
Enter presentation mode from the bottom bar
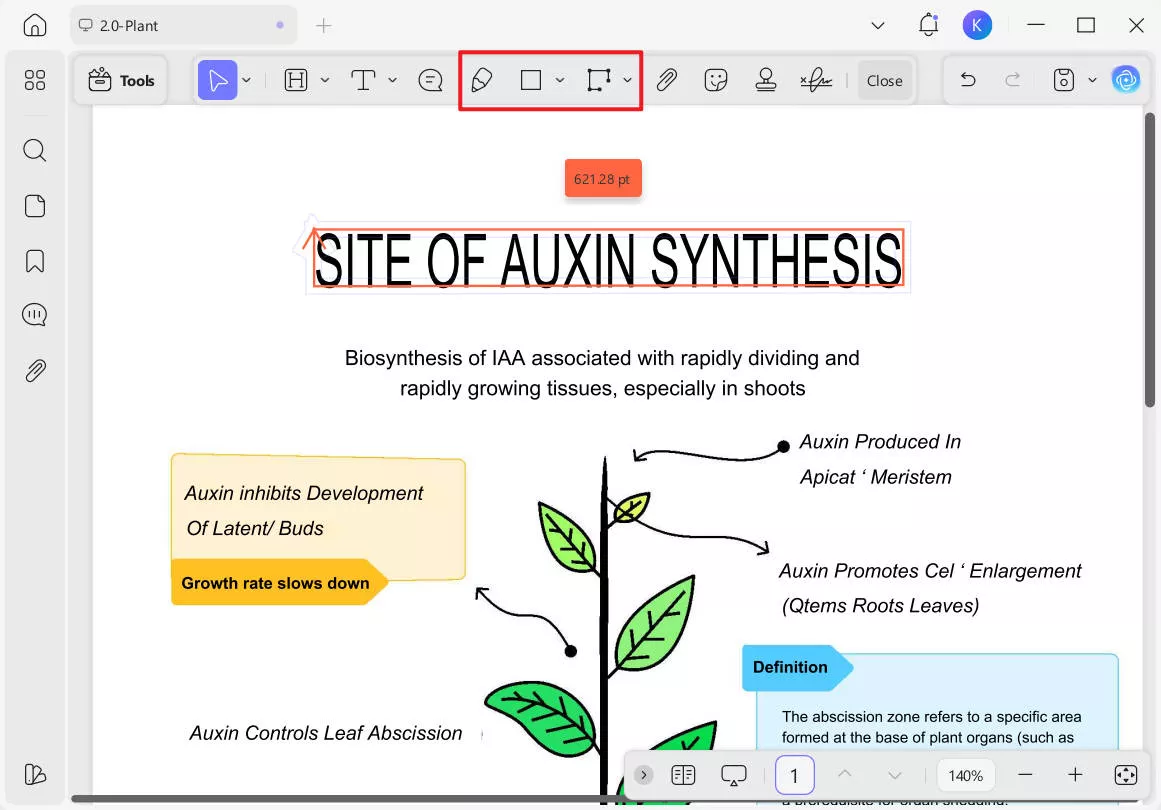click(x=733, y=774)
